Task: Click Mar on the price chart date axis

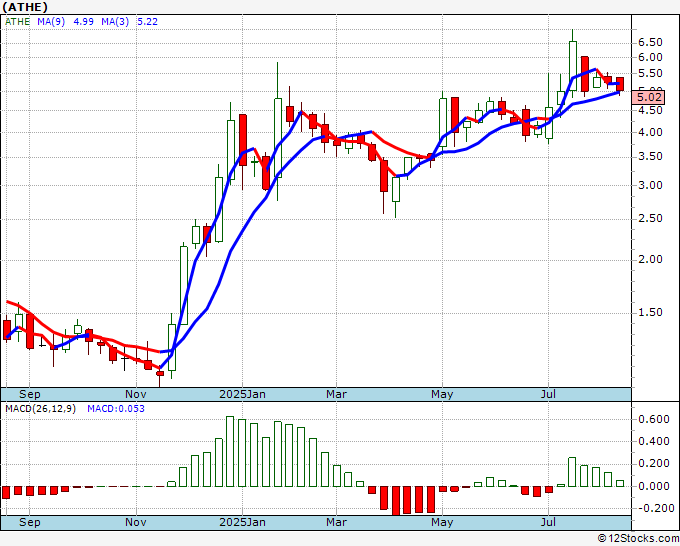Action: click(x=337, y=394)
